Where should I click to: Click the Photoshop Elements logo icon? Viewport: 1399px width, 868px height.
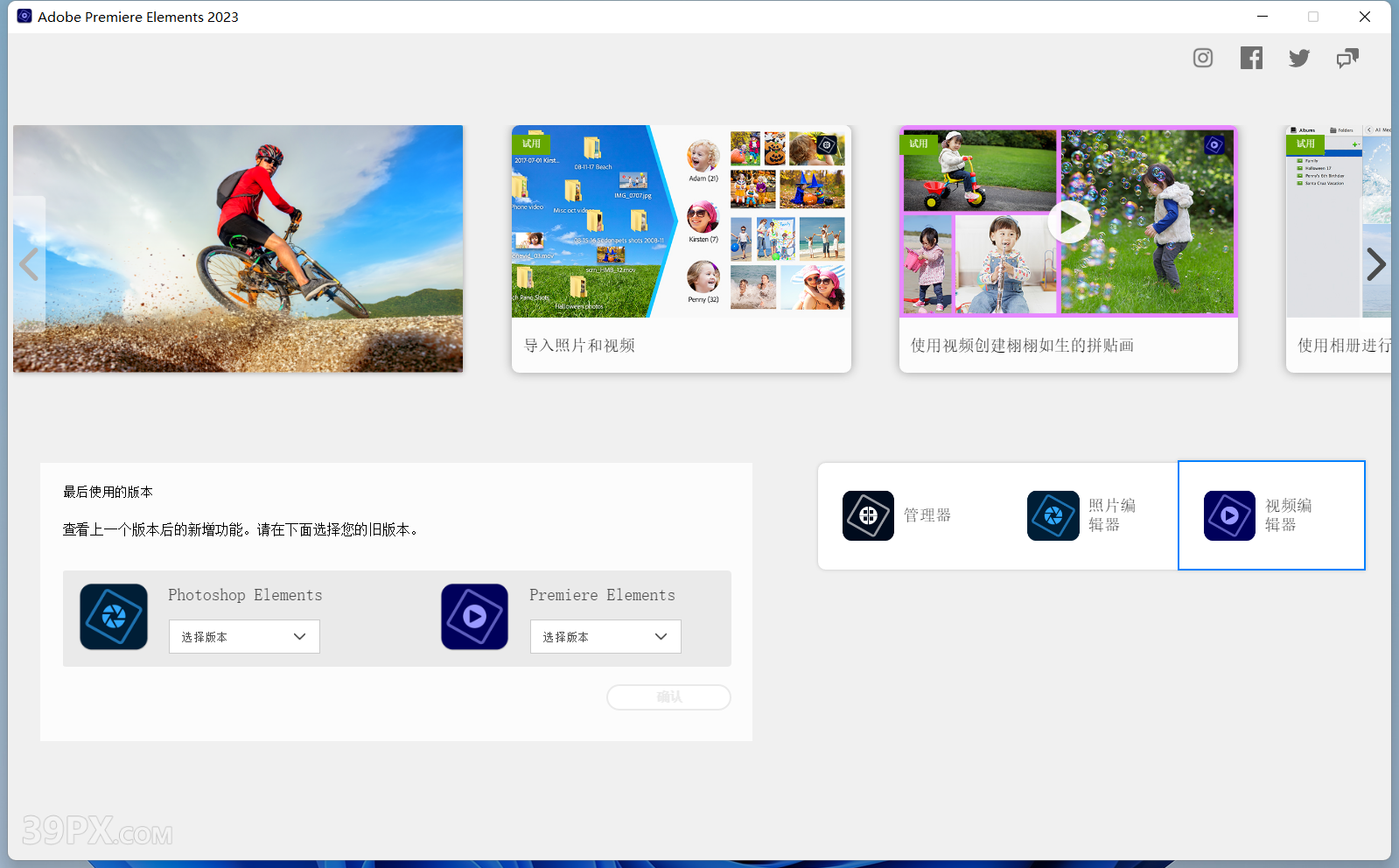[x=114, y=617]
